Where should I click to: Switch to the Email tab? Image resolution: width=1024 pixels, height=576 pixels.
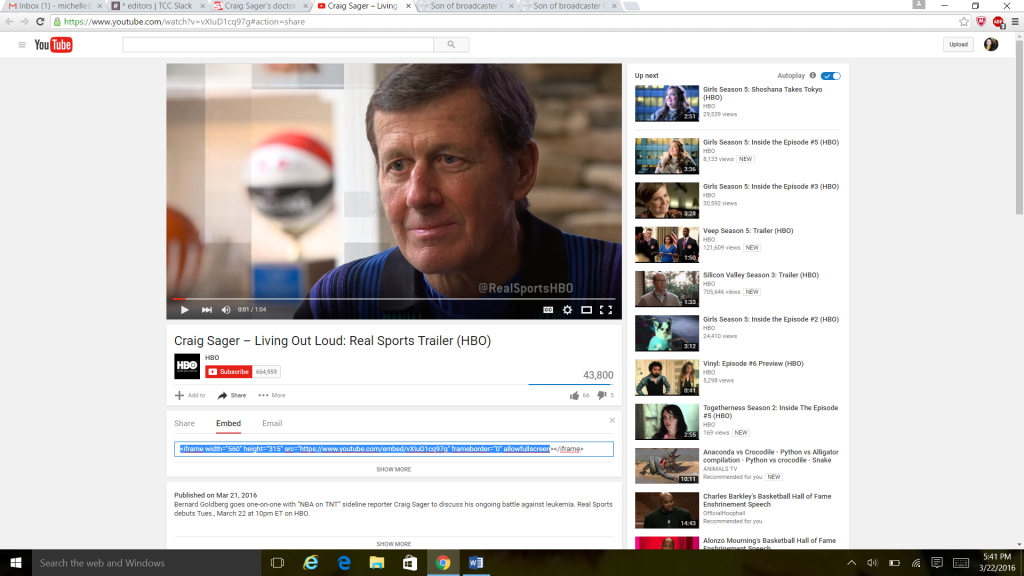pyautogui.click(x=272, y=424)
